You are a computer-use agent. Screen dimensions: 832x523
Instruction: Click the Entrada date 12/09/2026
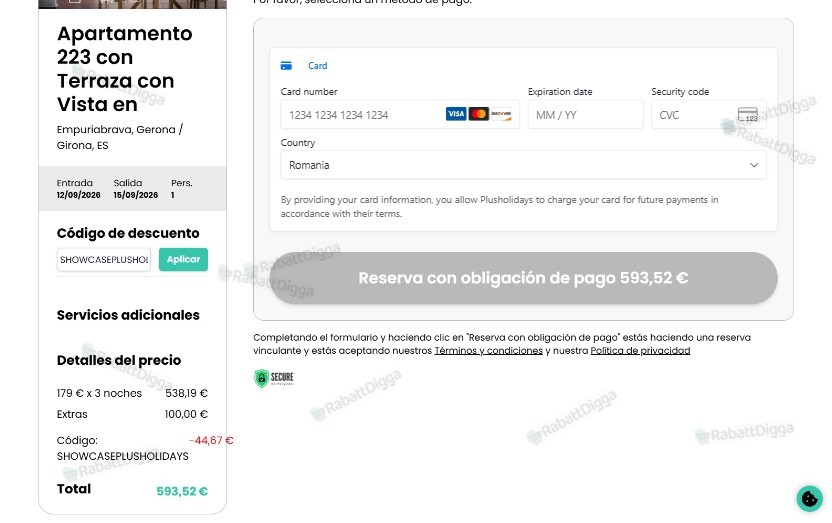coord(79,195)
